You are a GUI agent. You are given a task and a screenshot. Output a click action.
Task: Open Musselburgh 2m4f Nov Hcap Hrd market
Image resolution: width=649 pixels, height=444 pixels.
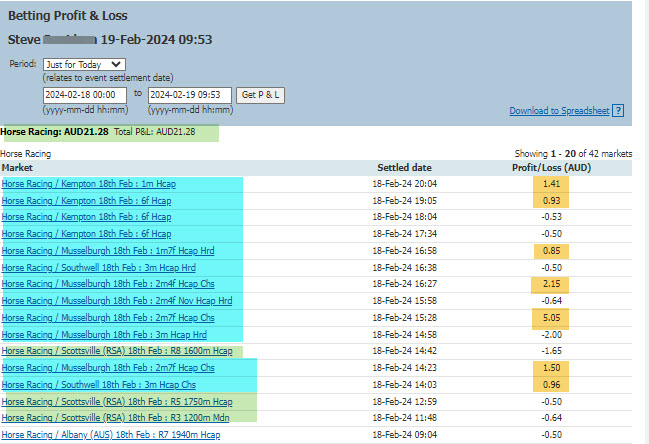click(116, 300)
